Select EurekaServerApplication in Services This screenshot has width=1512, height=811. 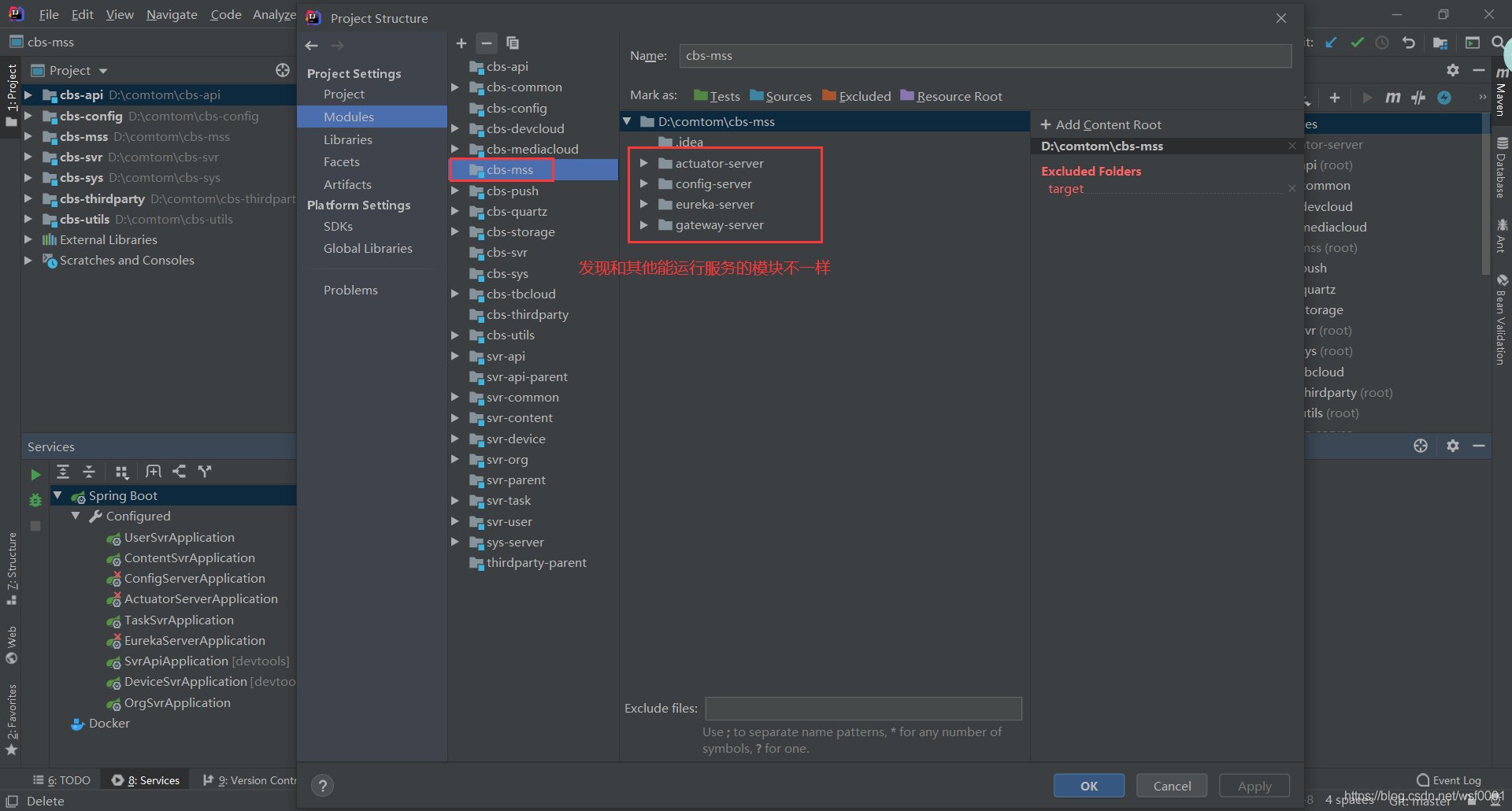click(x=195, y=640)
